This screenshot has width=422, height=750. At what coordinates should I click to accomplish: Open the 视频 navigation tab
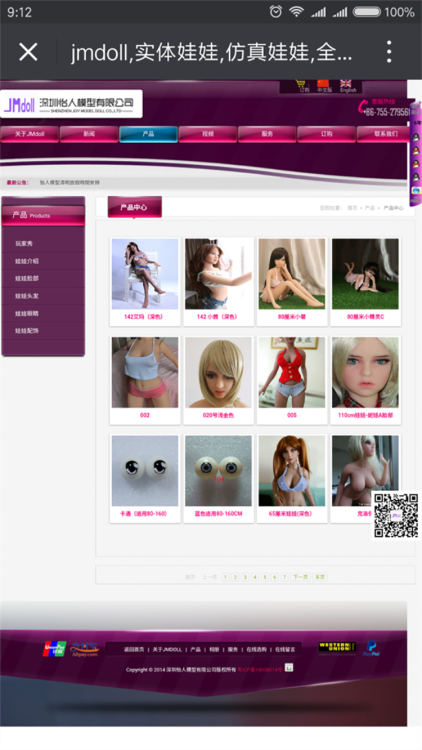click(208, 134)
